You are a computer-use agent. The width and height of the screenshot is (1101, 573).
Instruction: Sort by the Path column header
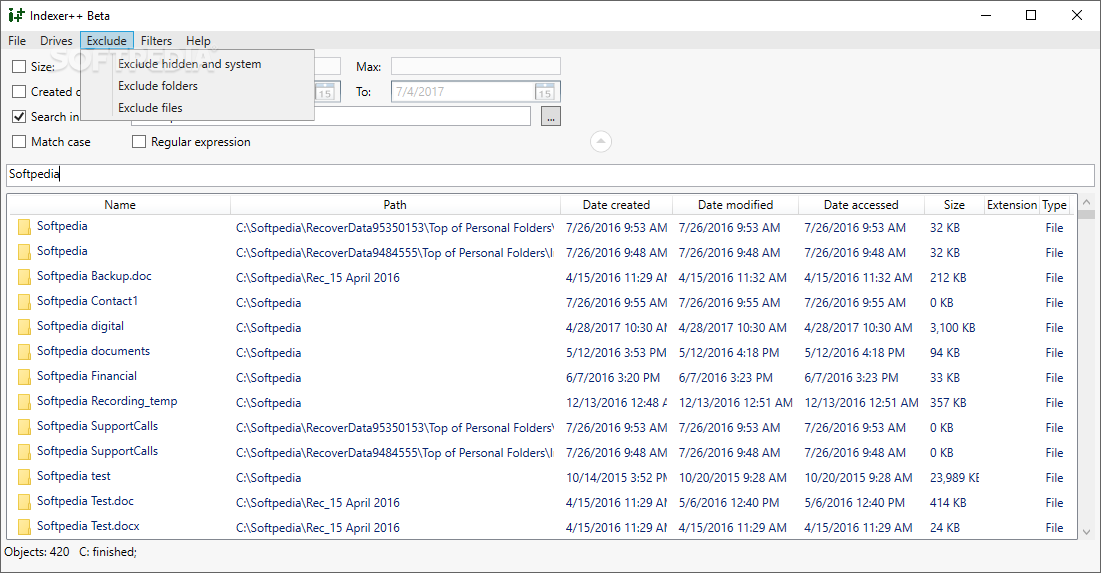coord(395,205)
